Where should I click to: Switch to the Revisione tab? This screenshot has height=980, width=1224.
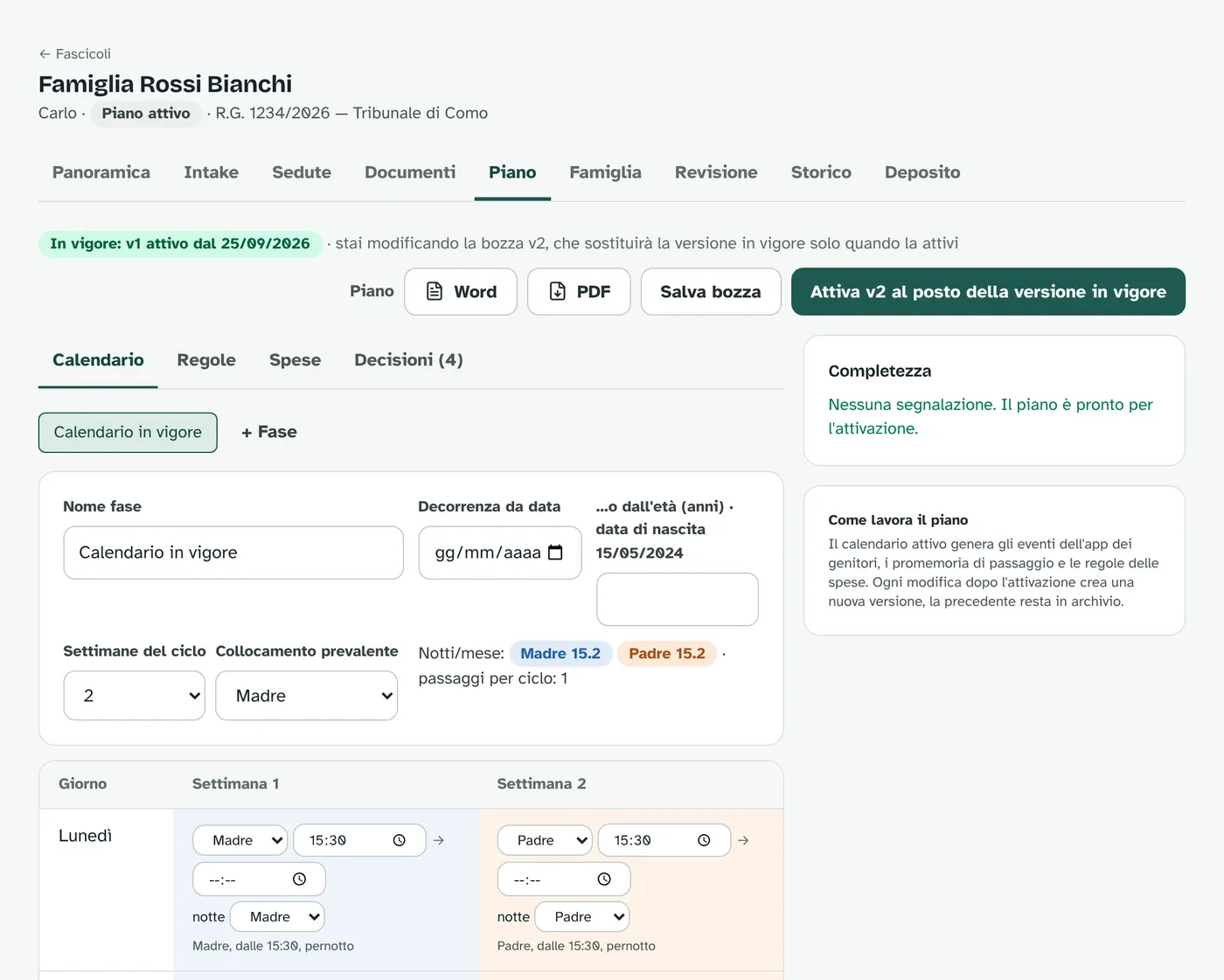[716, 172]
